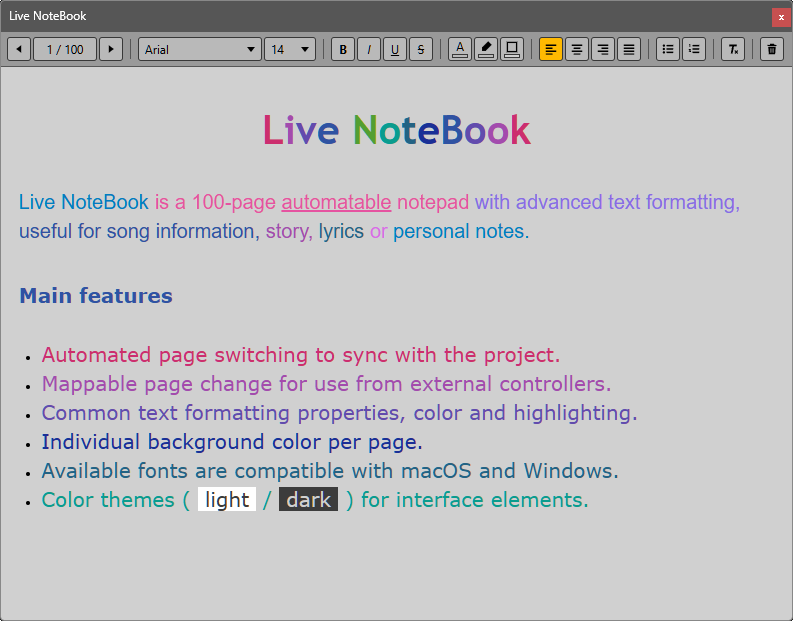Click the large Live NoteBook heading
Screen dimensions: 793x621
pos(396,130)
